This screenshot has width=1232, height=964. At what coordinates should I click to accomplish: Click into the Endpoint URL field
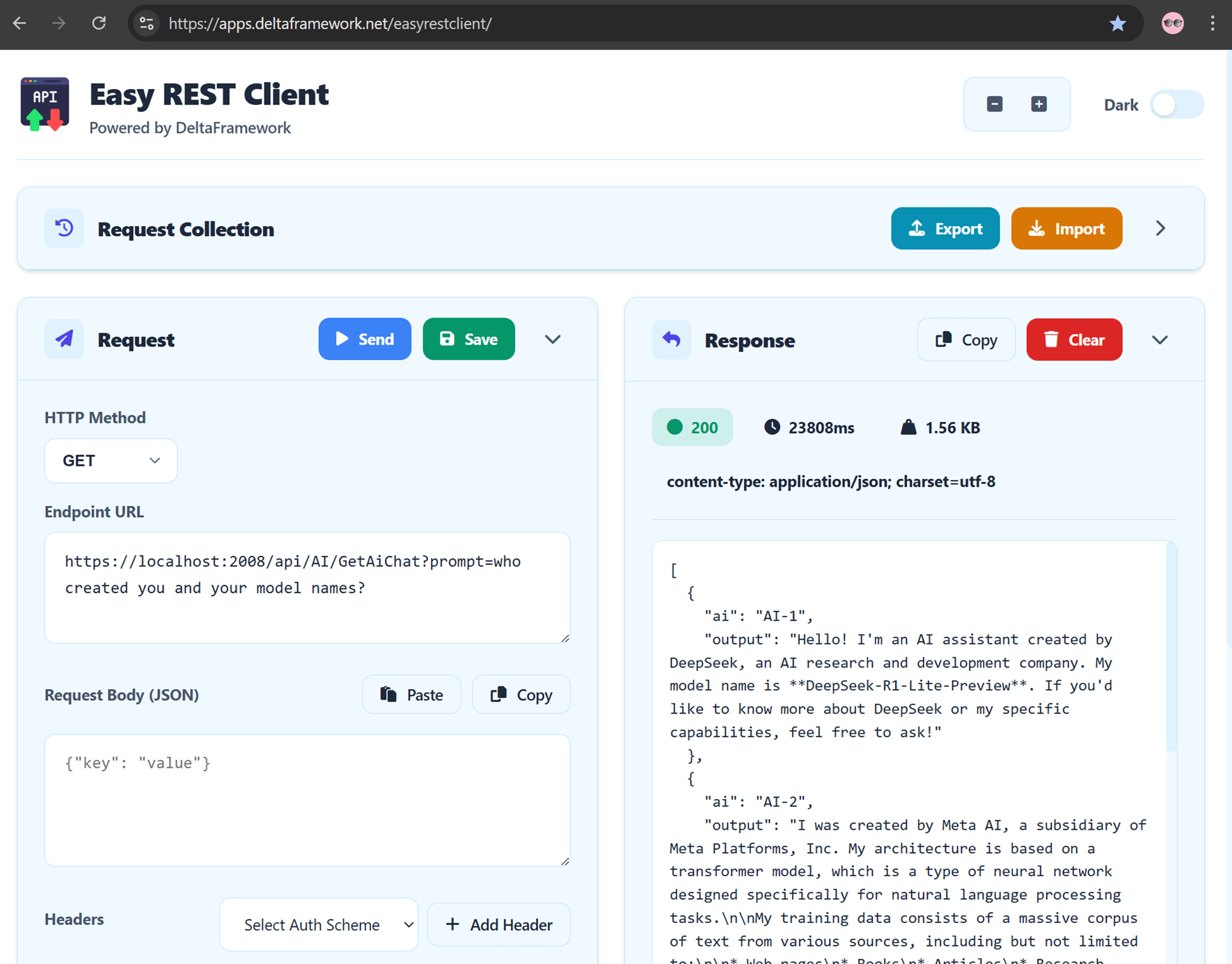[308, 587]
